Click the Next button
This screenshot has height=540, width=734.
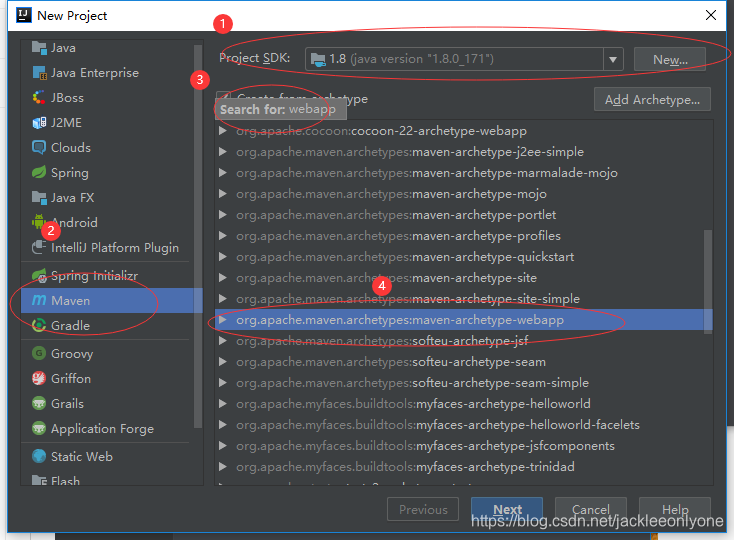click(x=507, y=509)
